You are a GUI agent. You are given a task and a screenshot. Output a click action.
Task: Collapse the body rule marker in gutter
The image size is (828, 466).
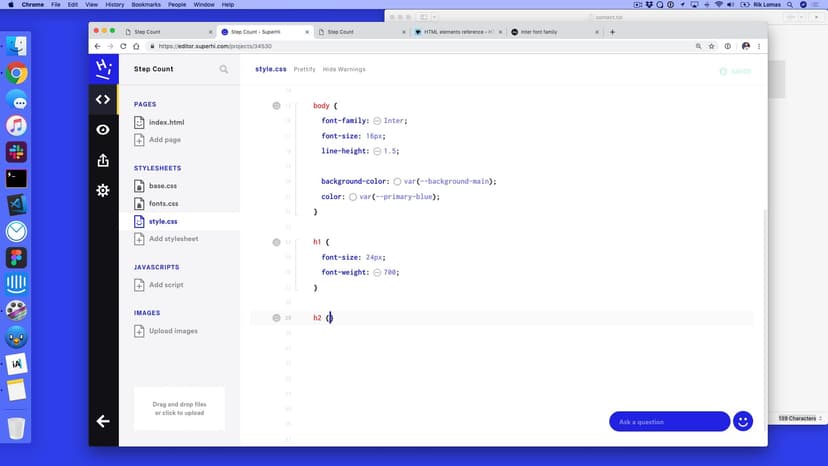276,105
